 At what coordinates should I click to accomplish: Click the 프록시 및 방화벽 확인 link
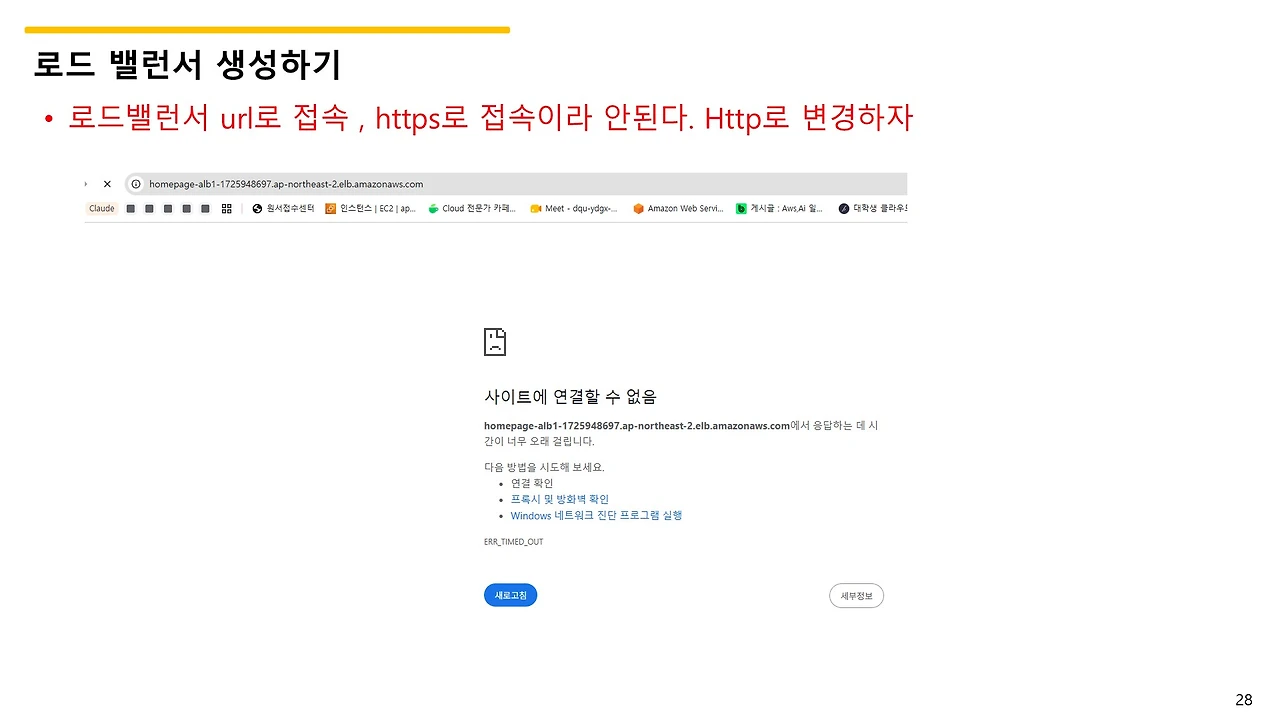point(559,499)
